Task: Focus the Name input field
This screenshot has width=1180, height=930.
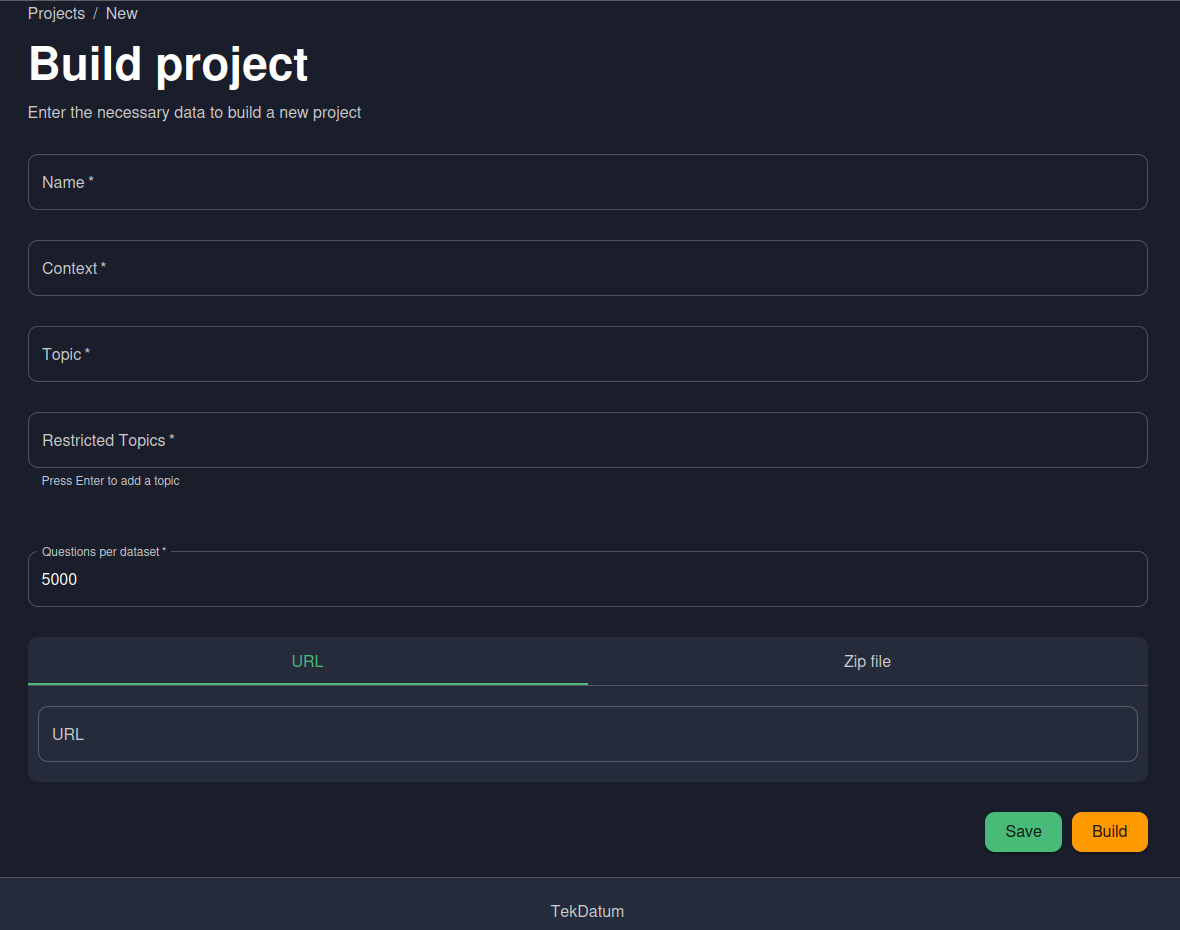Action: click(x=587, y=182)
